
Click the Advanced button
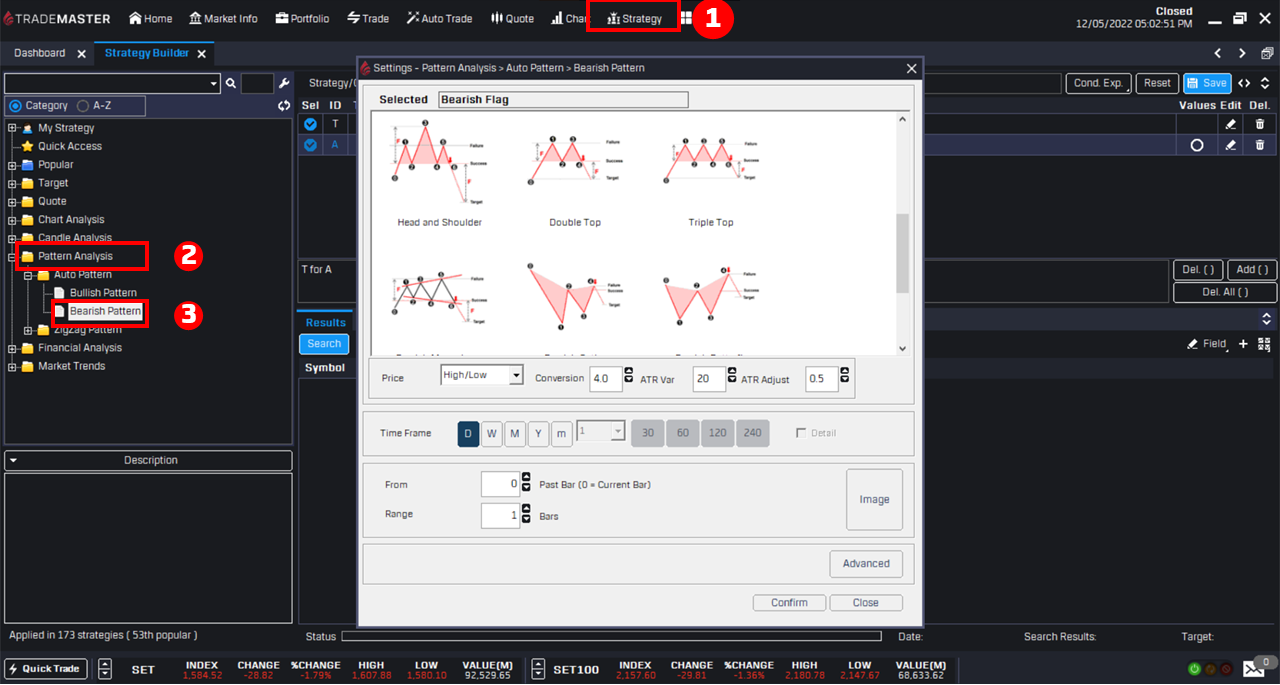pyautogui.click(x=865, y=564)
